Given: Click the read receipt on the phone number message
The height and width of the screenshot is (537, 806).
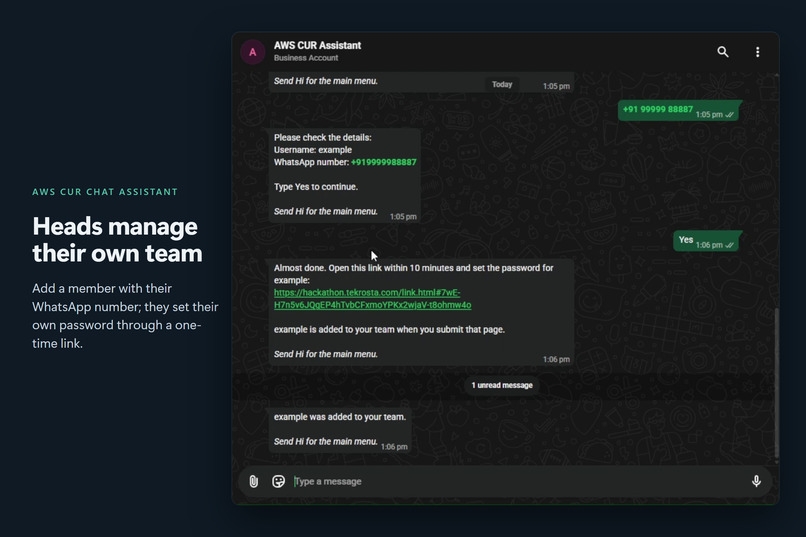Looking at the screenshot, I should (729, 115).
